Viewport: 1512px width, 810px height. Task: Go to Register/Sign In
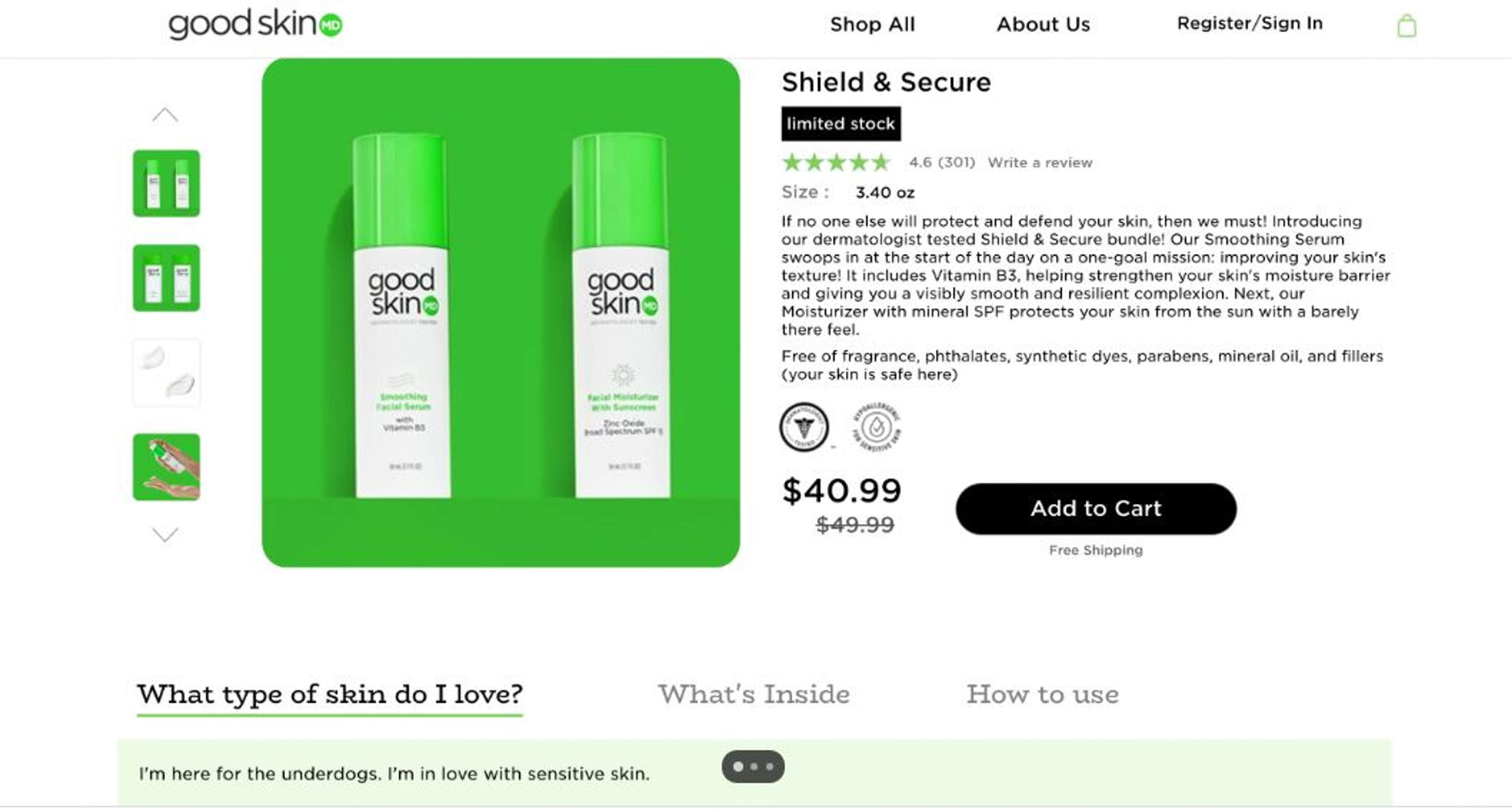click(1250, 24)
